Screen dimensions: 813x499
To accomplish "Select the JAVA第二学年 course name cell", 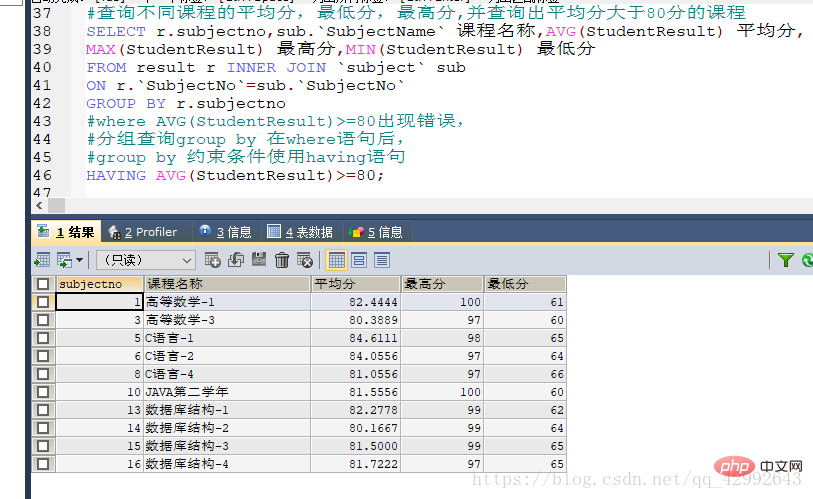I will click(x=227, y=392).
